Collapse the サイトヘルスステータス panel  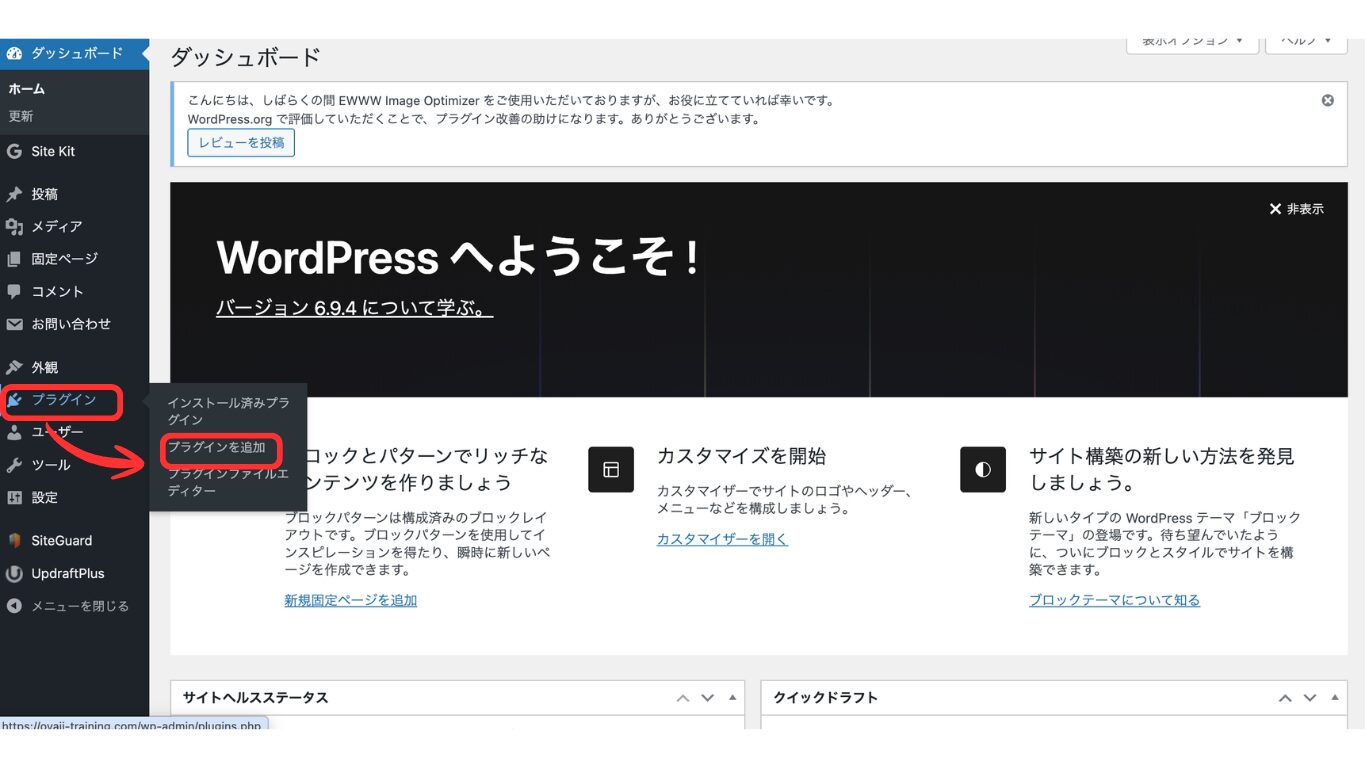(733, 698)
